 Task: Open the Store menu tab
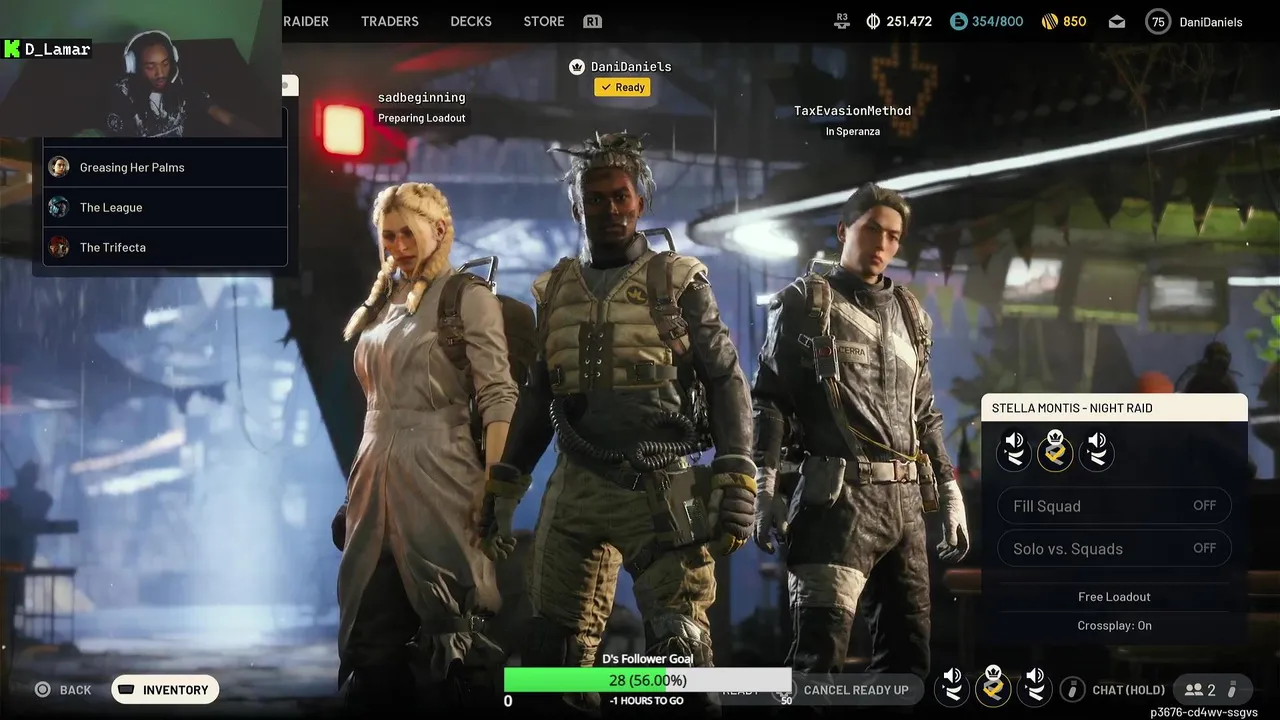(x=544, y=21)
